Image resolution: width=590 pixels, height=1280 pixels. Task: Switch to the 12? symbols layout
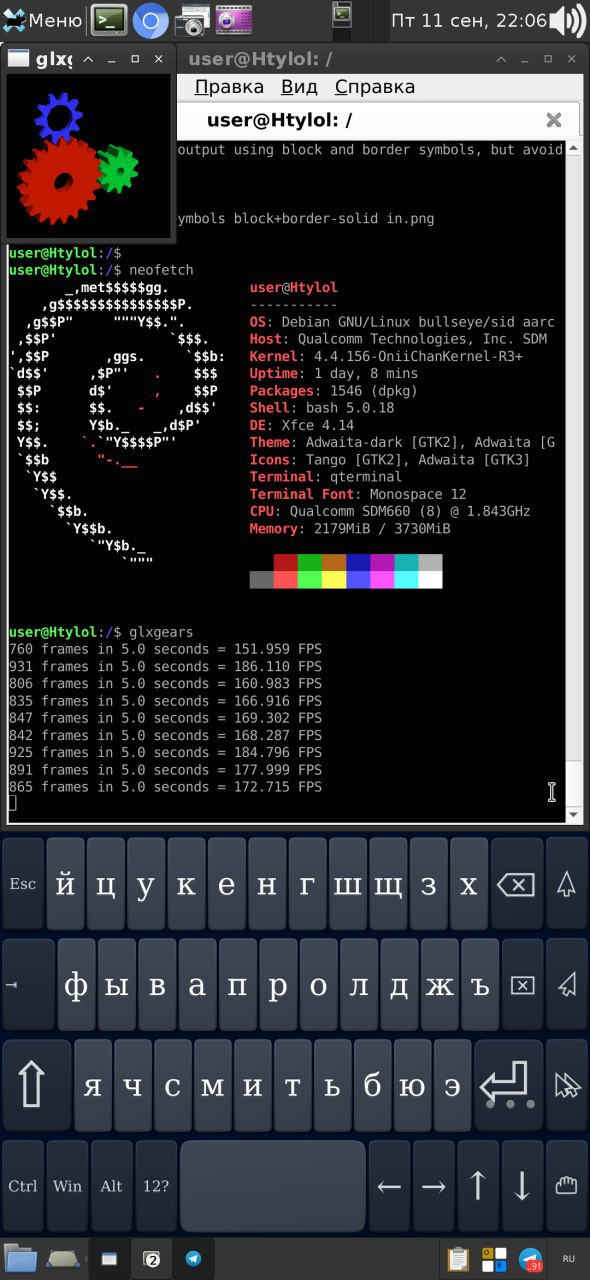pyautogui.click(x=155, y=1186)
